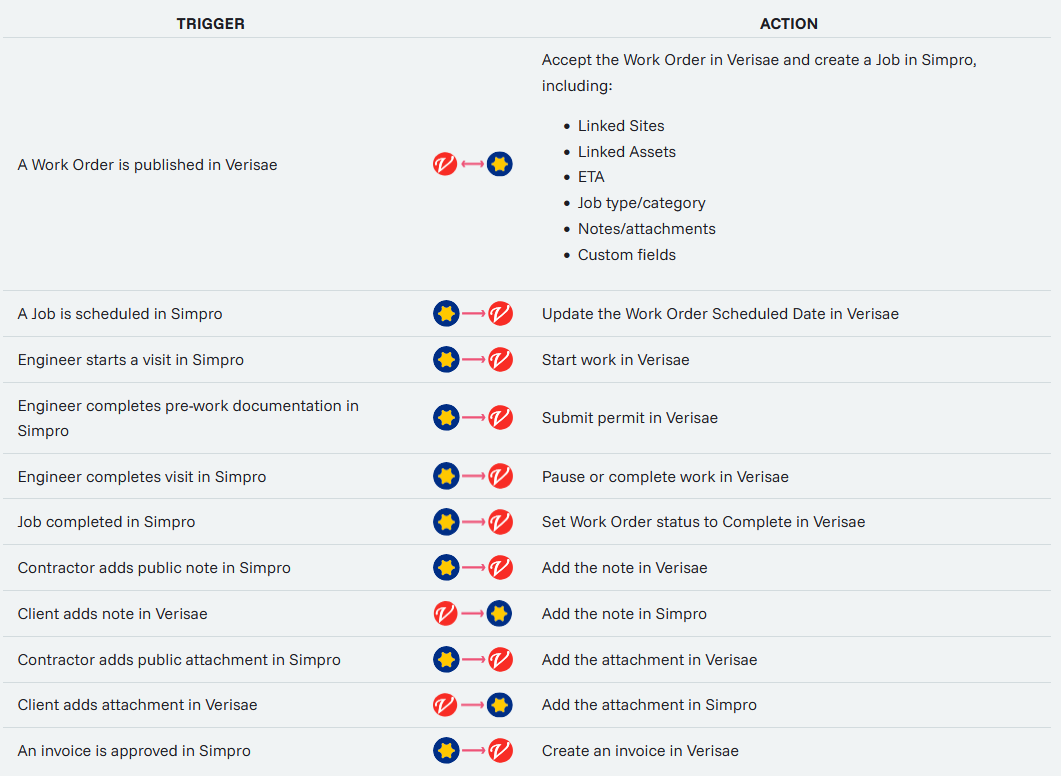Click Simpro icon in pre-work documentation row
The image size is (1061, 776).
pos(446,418)
